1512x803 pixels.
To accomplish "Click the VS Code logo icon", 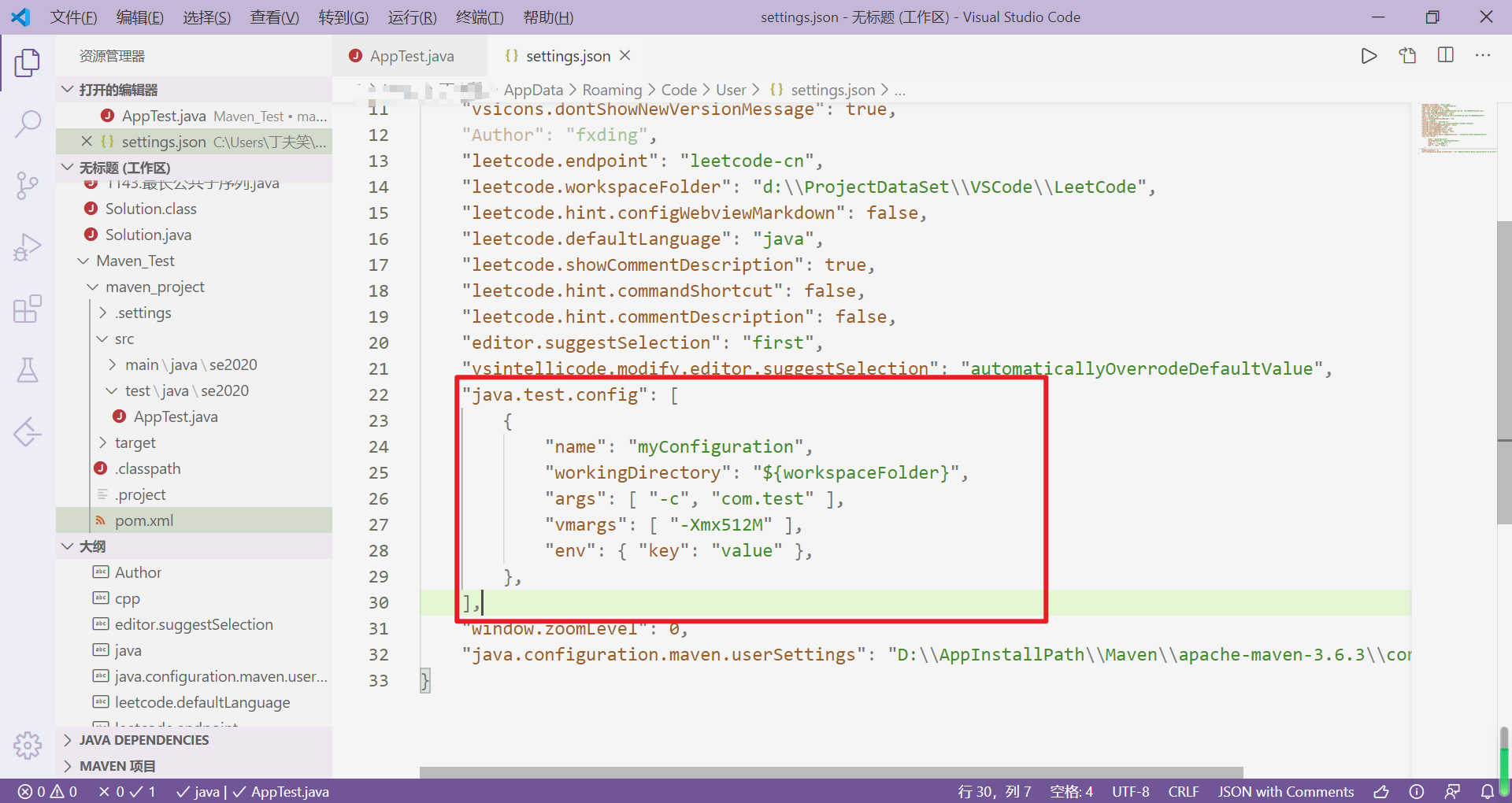I will click(21, 17).
